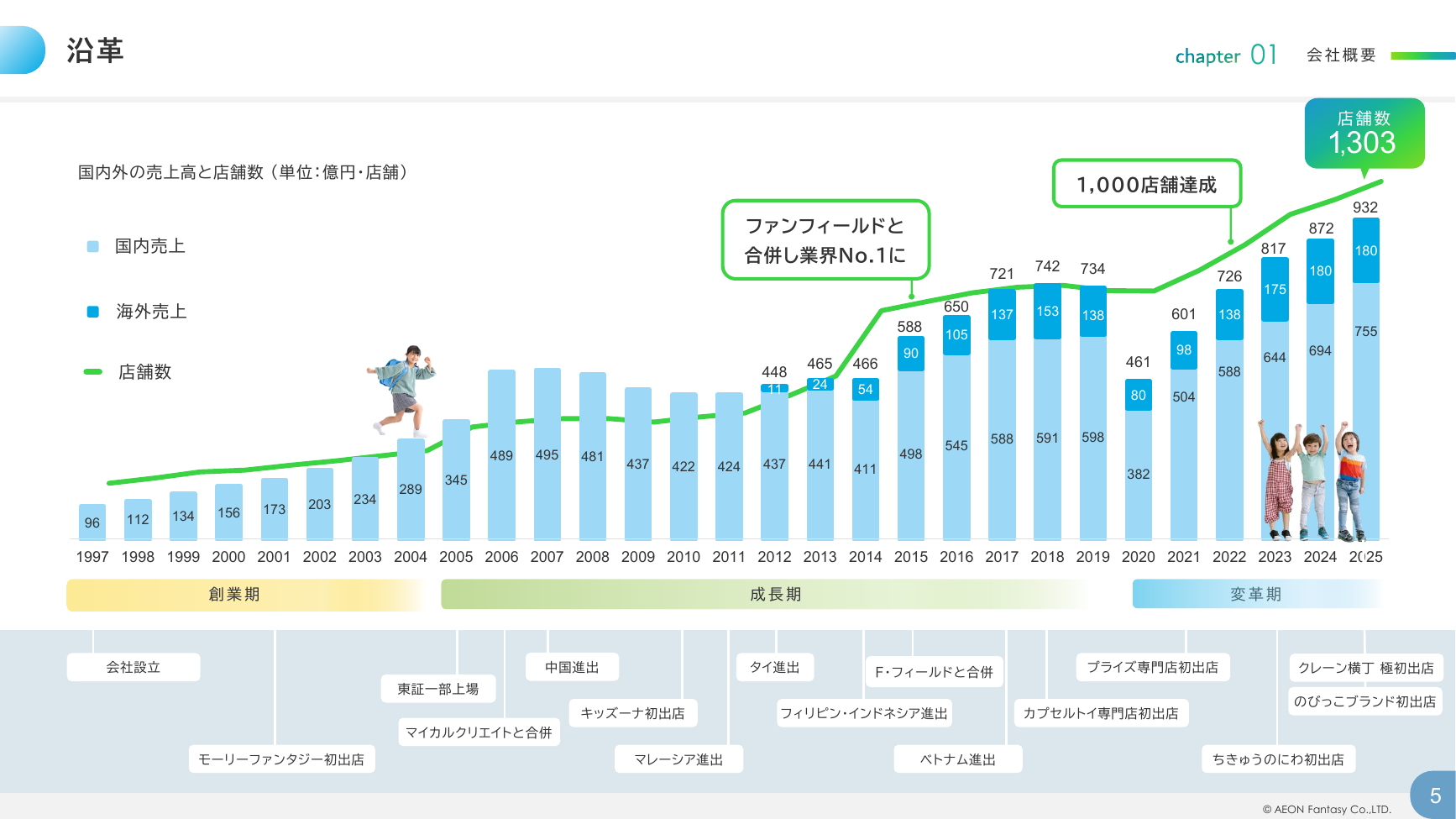Screen dimensions: 1456x819
Task: Click the green 店舗数 legend line
Action: 93,371
